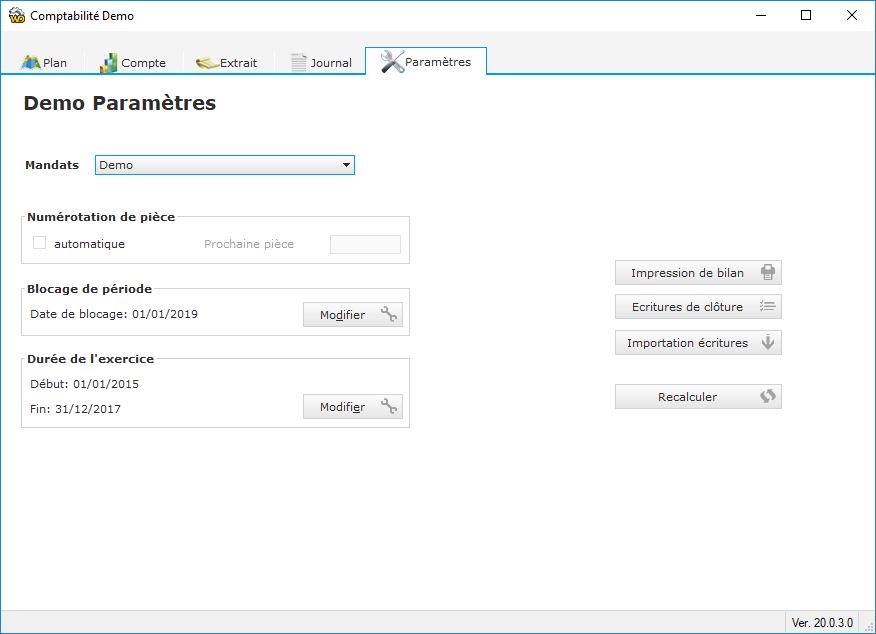
Task: Open Impression de bilan
Action: (x=698, y=273)
